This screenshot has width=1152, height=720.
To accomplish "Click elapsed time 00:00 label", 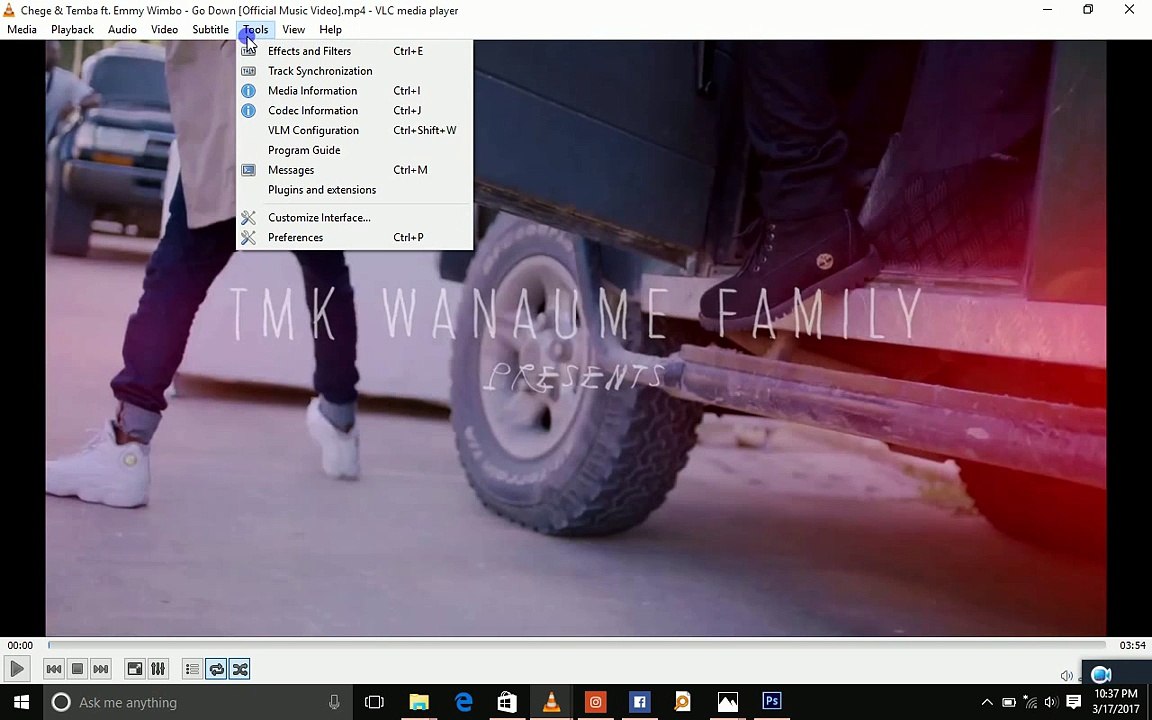I will 20,646.
